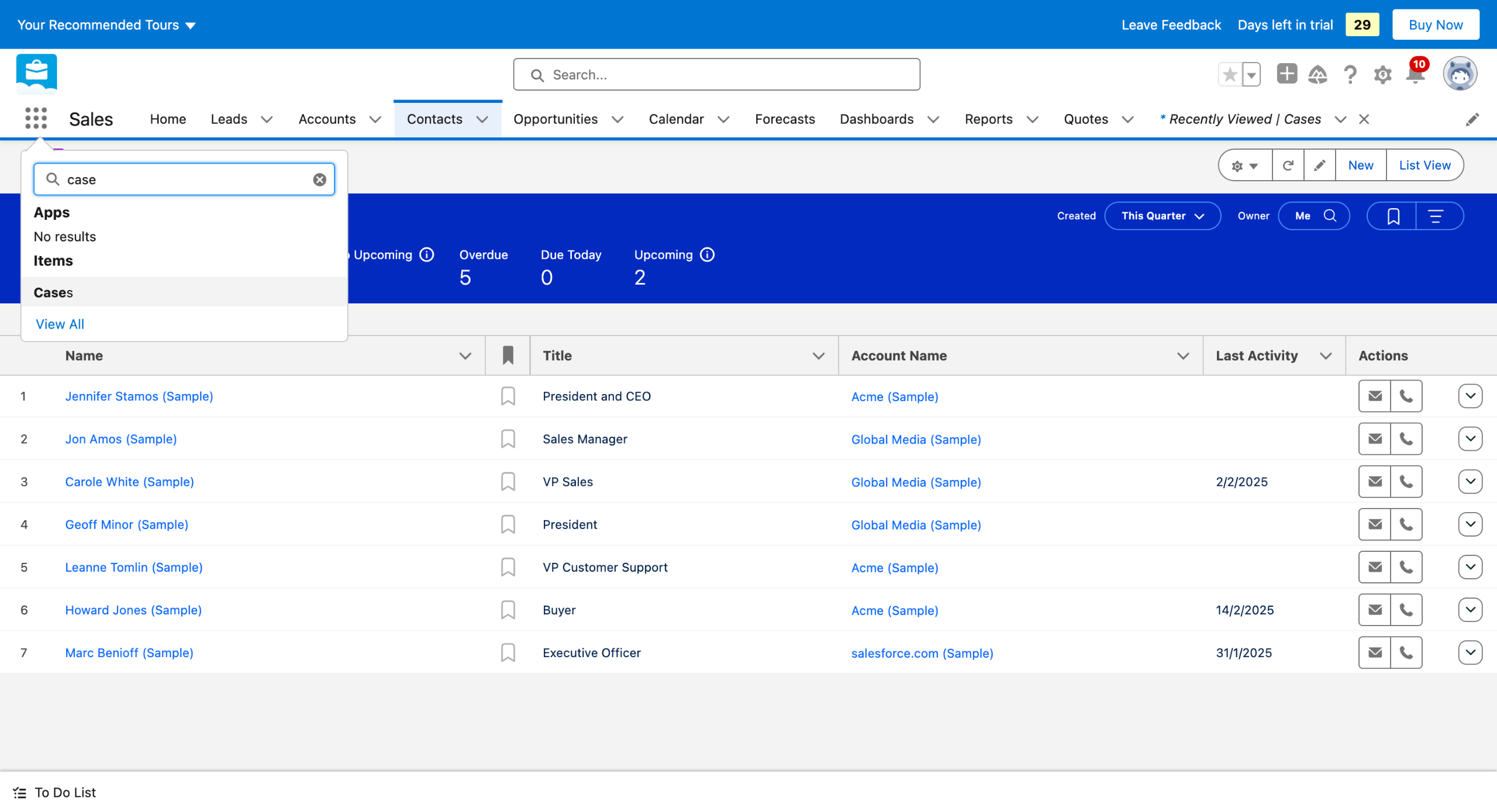Screen dimensions: 1497x812
Task: Expand Your Recommended Tours menu
Action: pos(106,25)
